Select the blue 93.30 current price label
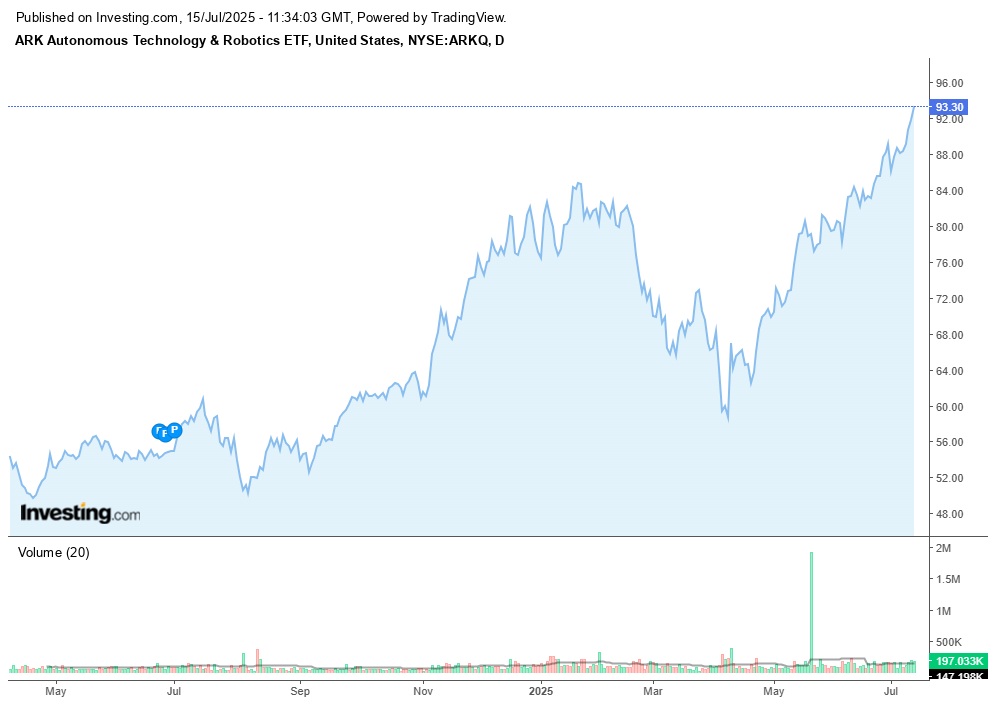The image size is (995, 704). click(x=949, y=107)
